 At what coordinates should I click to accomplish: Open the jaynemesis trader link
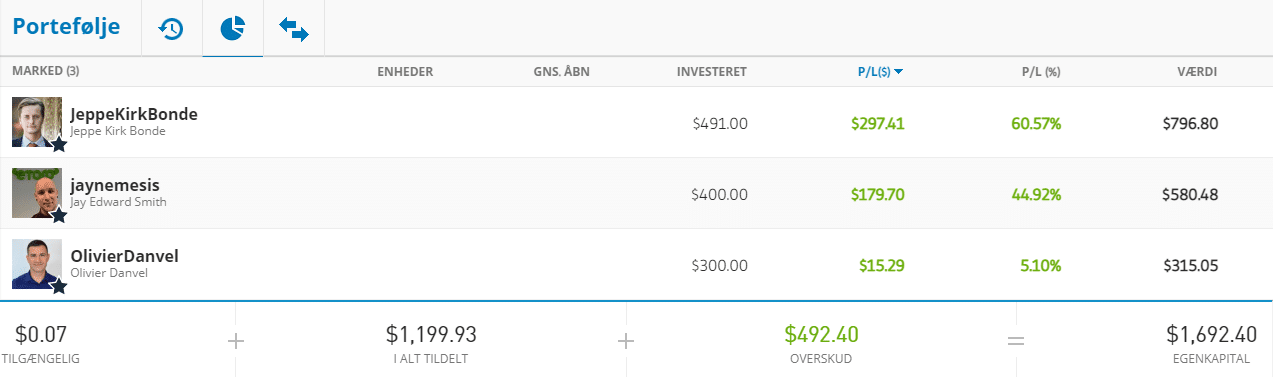pyautogui.click(x=115, y=185)
